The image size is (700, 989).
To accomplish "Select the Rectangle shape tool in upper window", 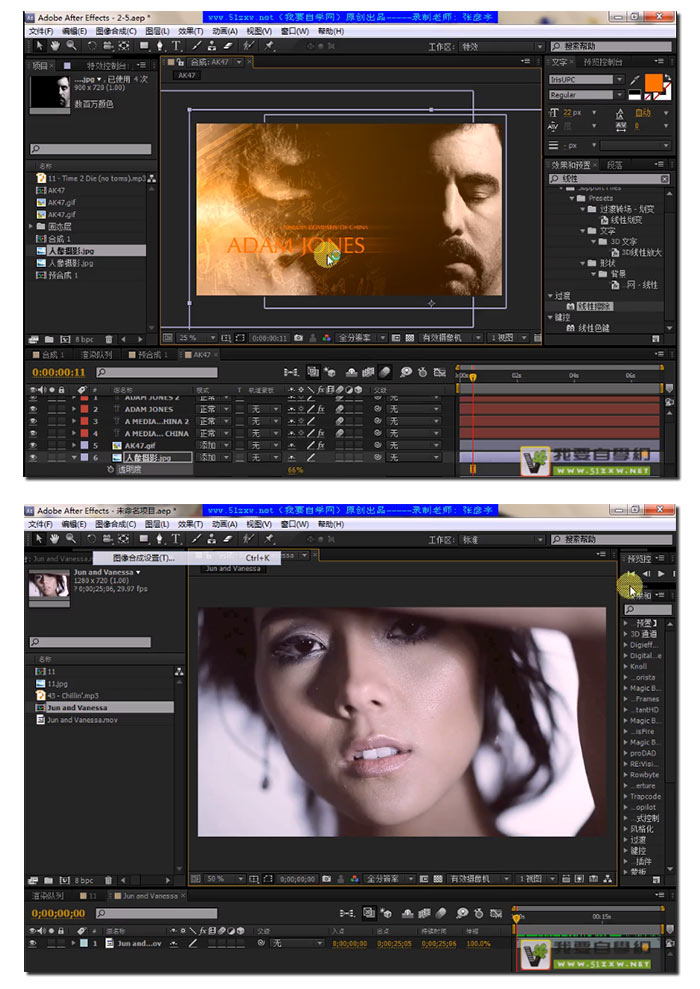I will point(144,45).
